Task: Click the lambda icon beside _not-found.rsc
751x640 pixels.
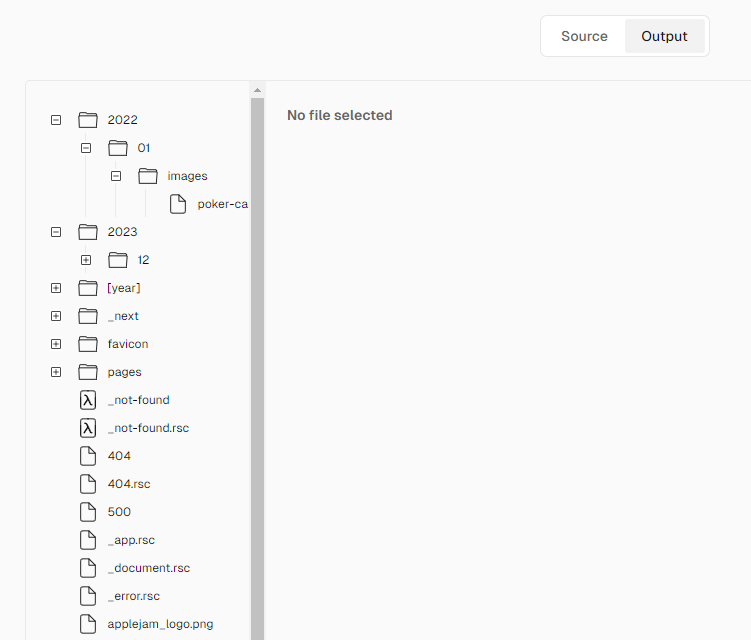Action: pyautogui.click(x=88, y=428)
